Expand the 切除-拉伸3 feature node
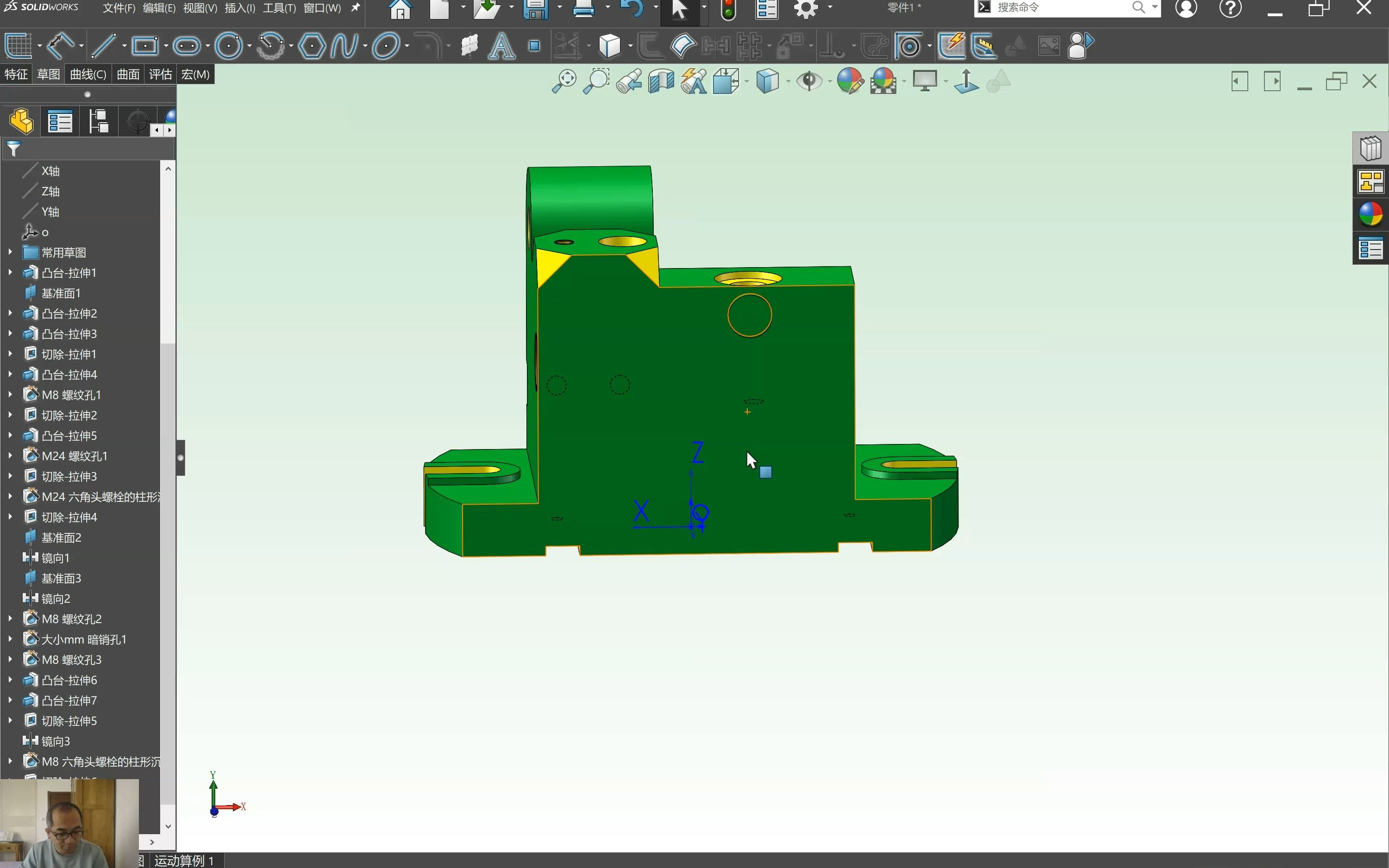 tap(8, 476)
